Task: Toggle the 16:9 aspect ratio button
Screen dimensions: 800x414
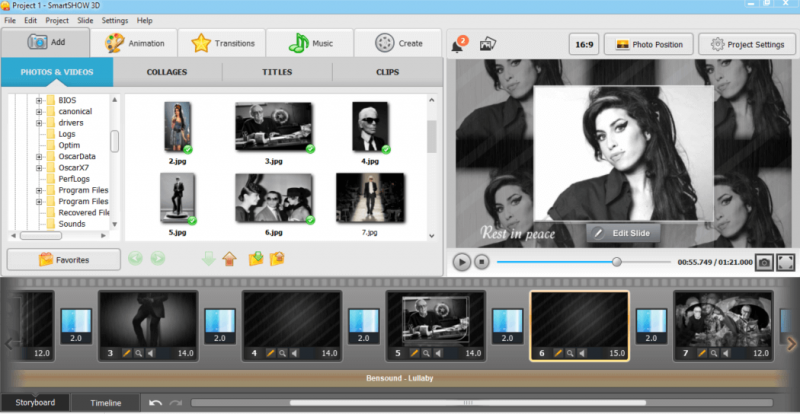Action: [x=583, y=44]
